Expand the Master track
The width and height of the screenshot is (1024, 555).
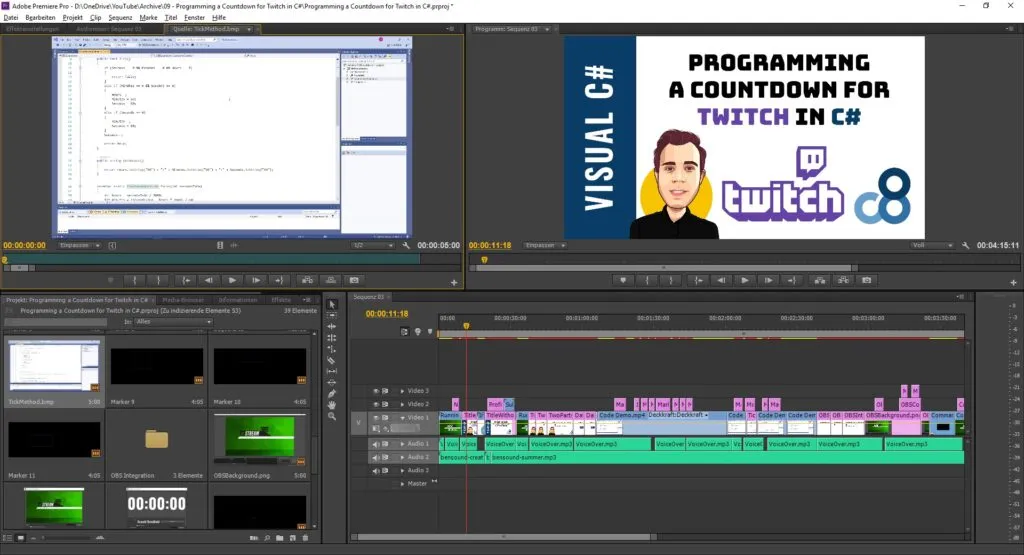pyautogui.click(x=402, y=484)
